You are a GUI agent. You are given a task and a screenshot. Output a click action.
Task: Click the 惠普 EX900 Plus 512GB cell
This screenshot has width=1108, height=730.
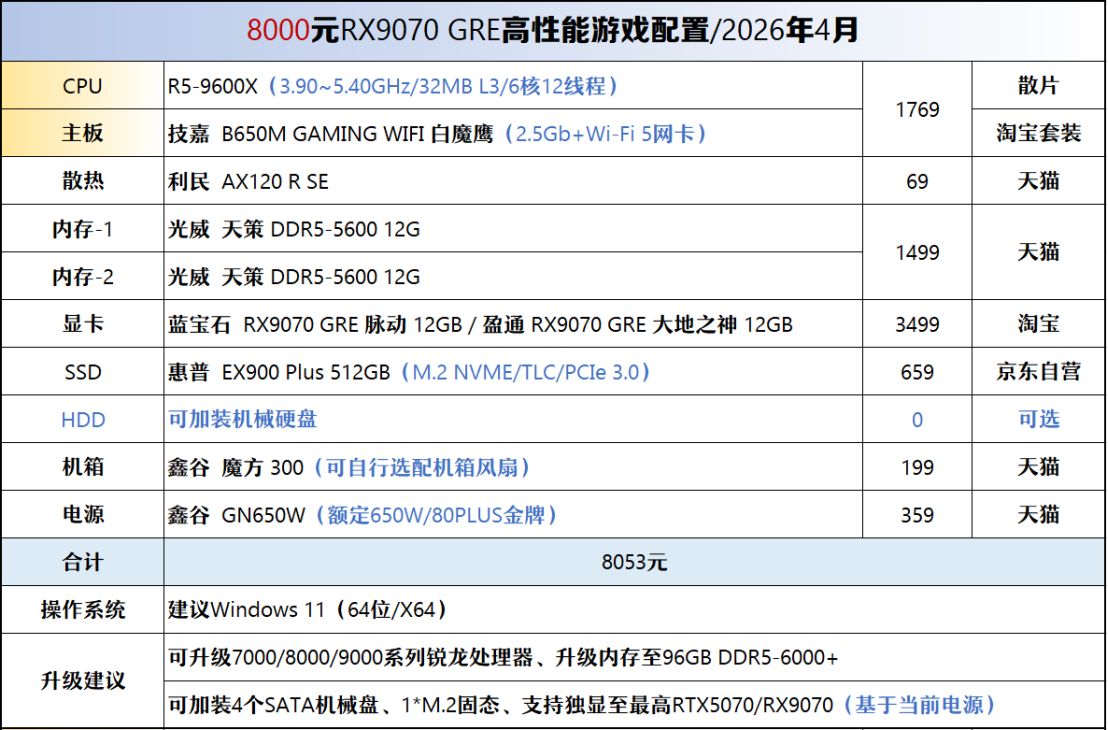[513, 371]
